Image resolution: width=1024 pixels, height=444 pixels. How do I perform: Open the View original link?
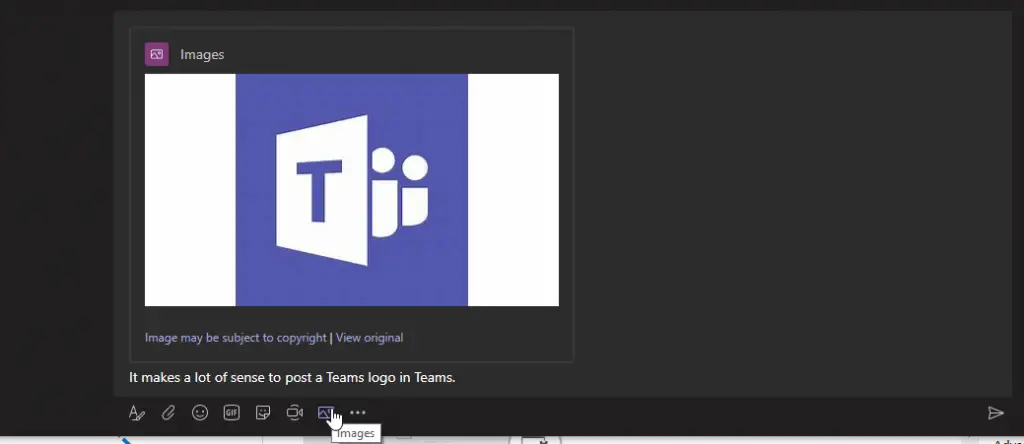370,338
